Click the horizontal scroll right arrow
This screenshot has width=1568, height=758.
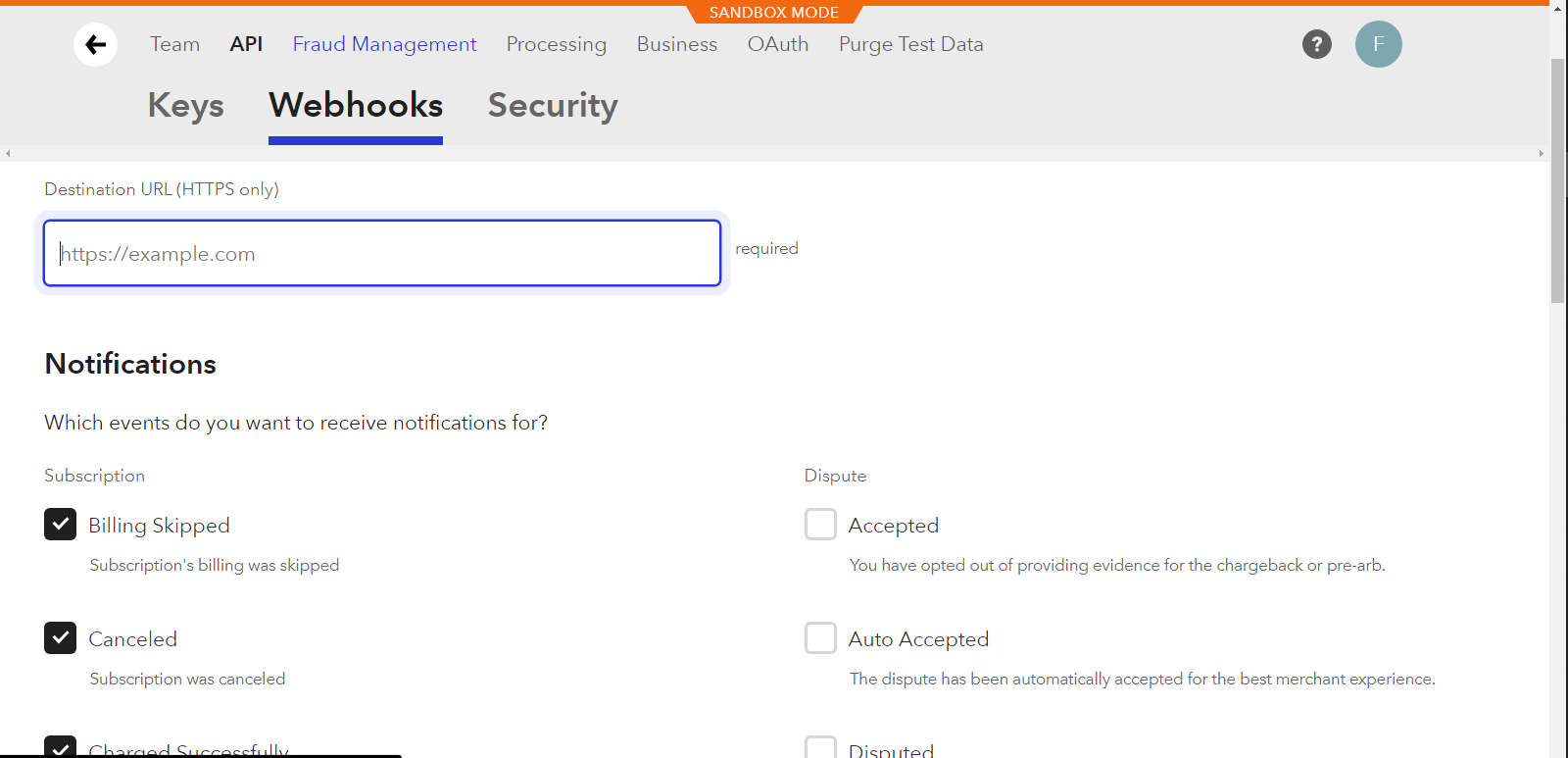pos(1542,154)
